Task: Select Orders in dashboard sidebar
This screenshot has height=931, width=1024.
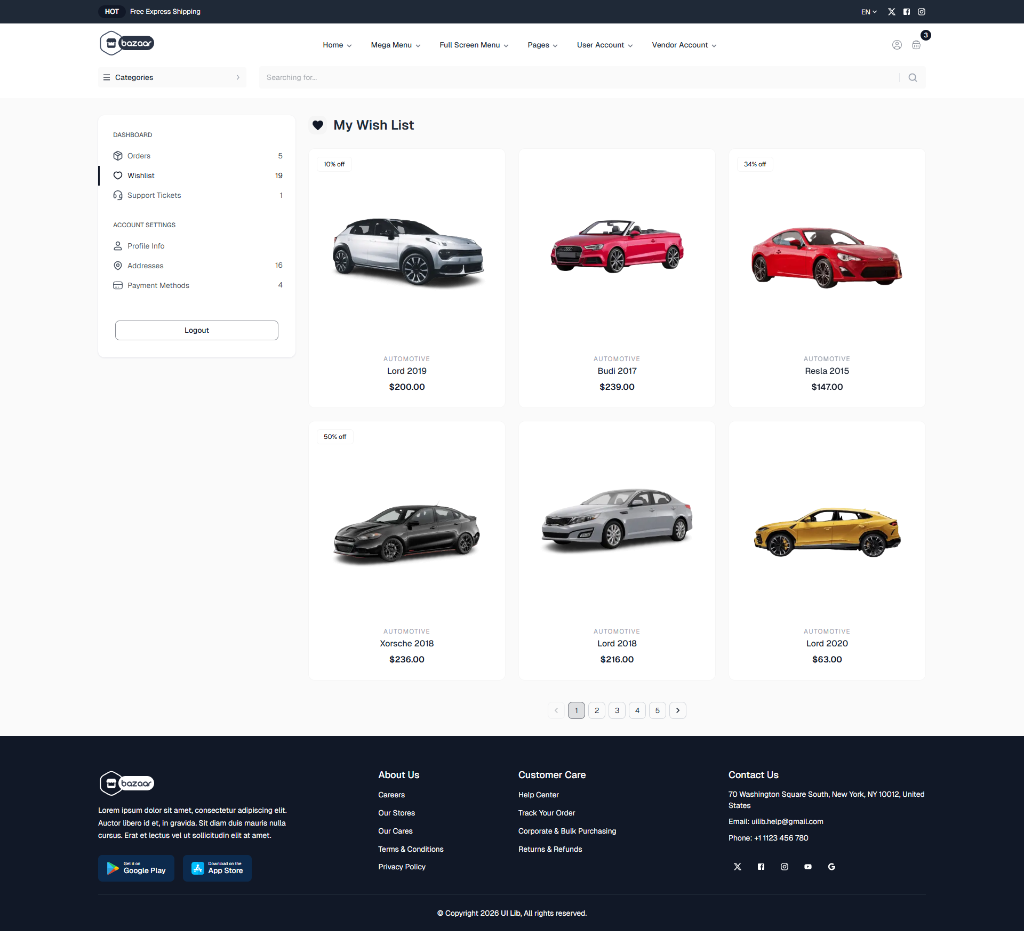Action: click(x=139, y=156)
